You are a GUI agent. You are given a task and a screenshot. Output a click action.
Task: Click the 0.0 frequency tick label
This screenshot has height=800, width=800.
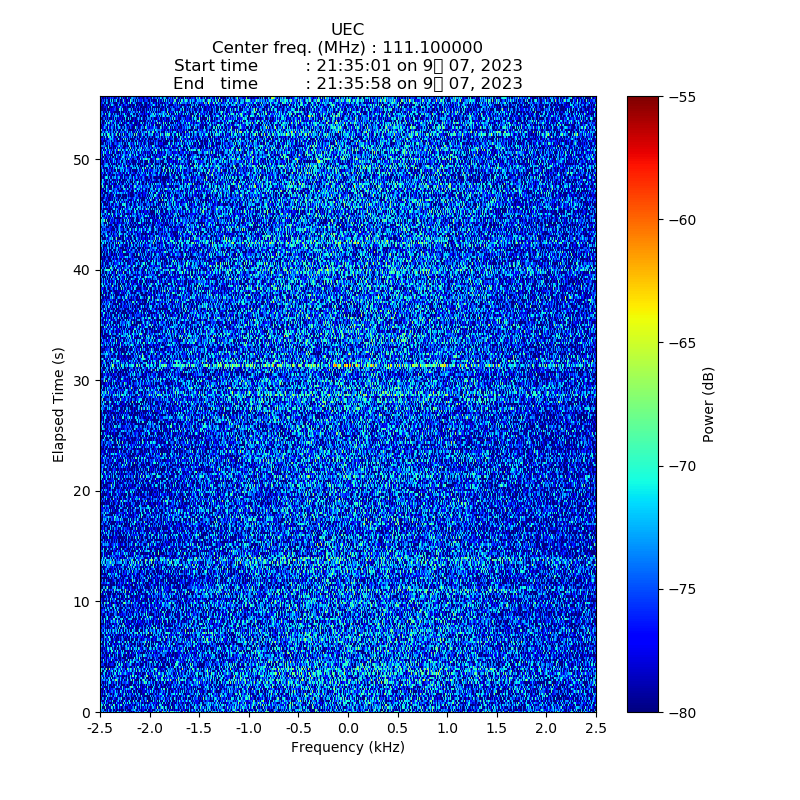[x=348, y=729]
